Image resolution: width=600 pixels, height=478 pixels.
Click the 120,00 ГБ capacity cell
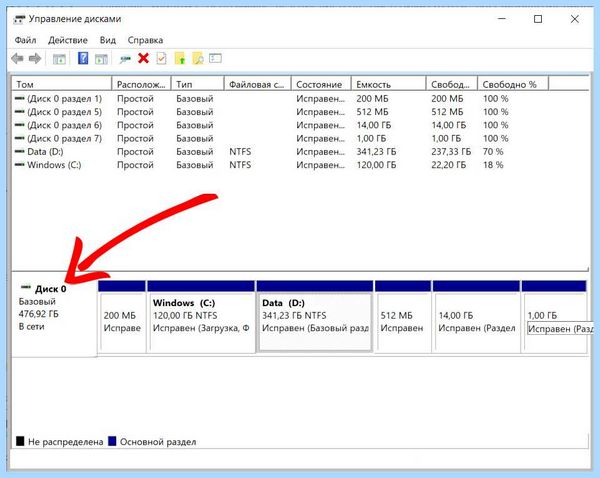(376, 165)
